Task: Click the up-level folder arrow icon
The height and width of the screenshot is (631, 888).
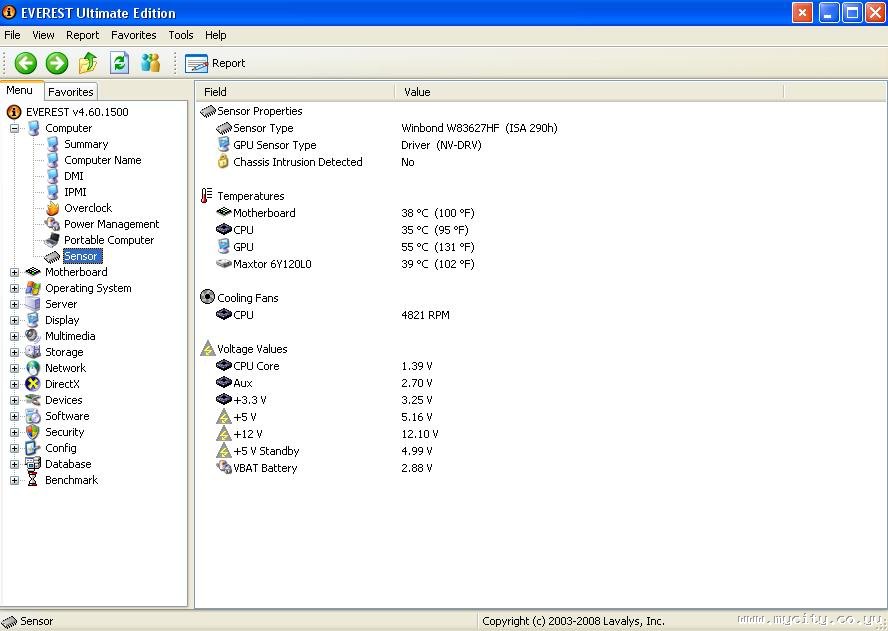Action: coord(88,63)
